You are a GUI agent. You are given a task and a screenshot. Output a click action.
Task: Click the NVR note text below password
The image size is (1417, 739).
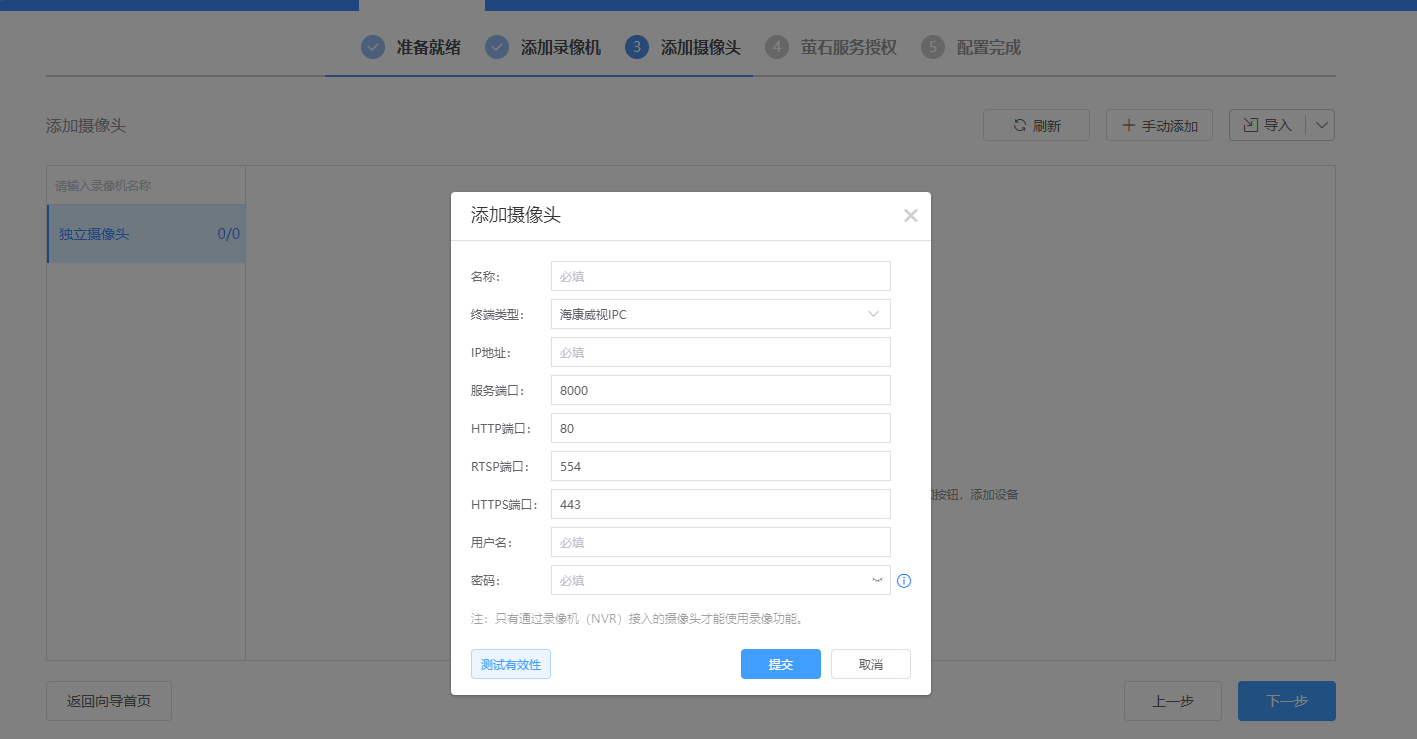[637, 618]
